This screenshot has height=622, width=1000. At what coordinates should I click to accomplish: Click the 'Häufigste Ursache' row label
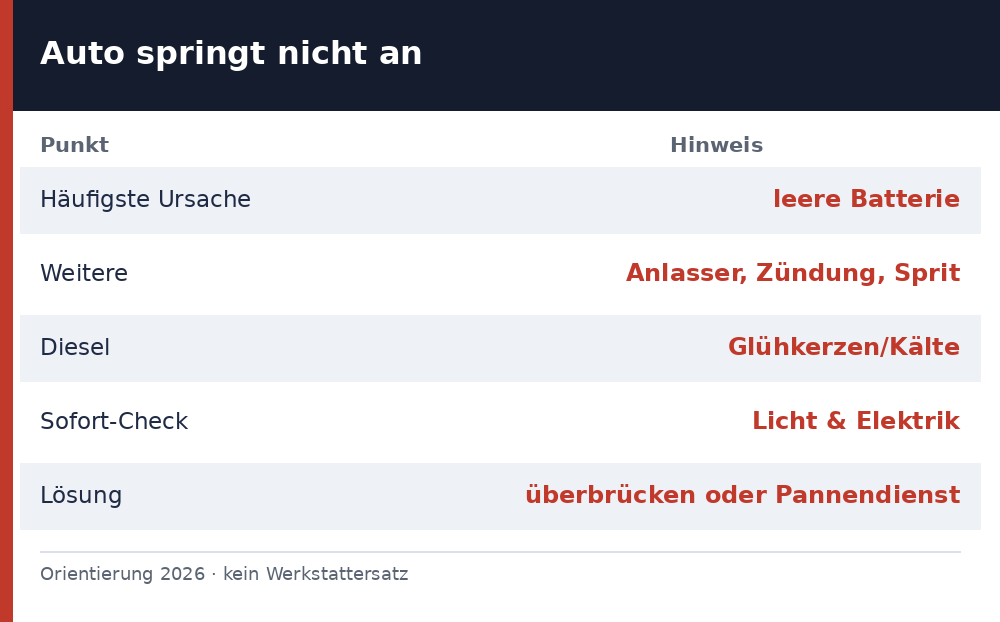pyautogui.click(x=145, y=200)
